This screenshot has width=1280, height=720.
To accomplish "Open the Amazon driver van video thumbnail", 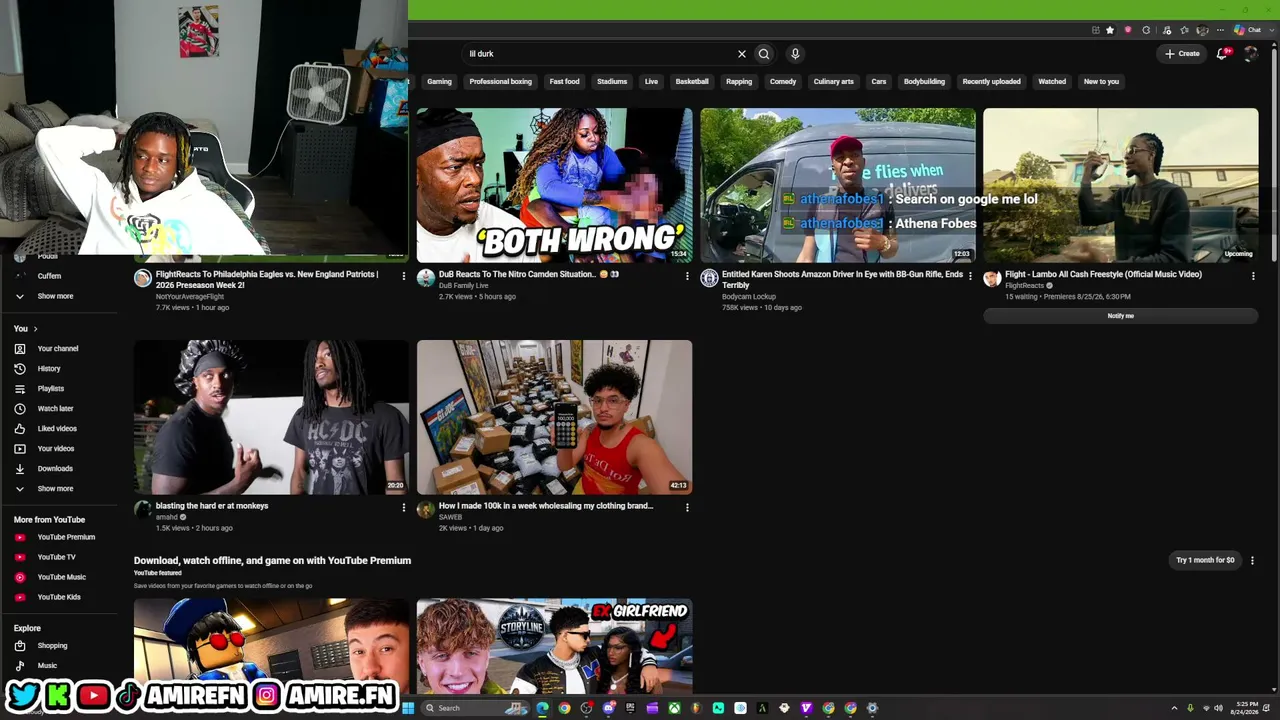I will tap(838, 185).
